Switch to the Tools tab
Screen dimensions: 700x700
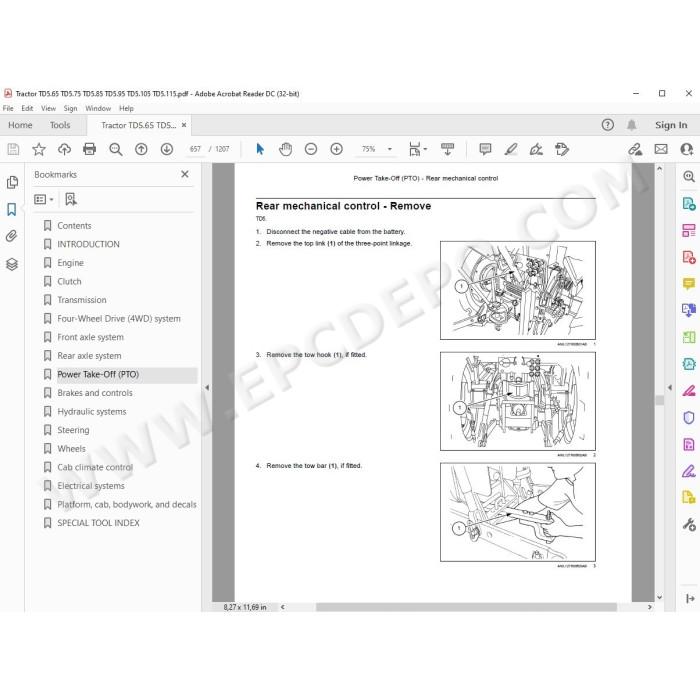point(60,125)
